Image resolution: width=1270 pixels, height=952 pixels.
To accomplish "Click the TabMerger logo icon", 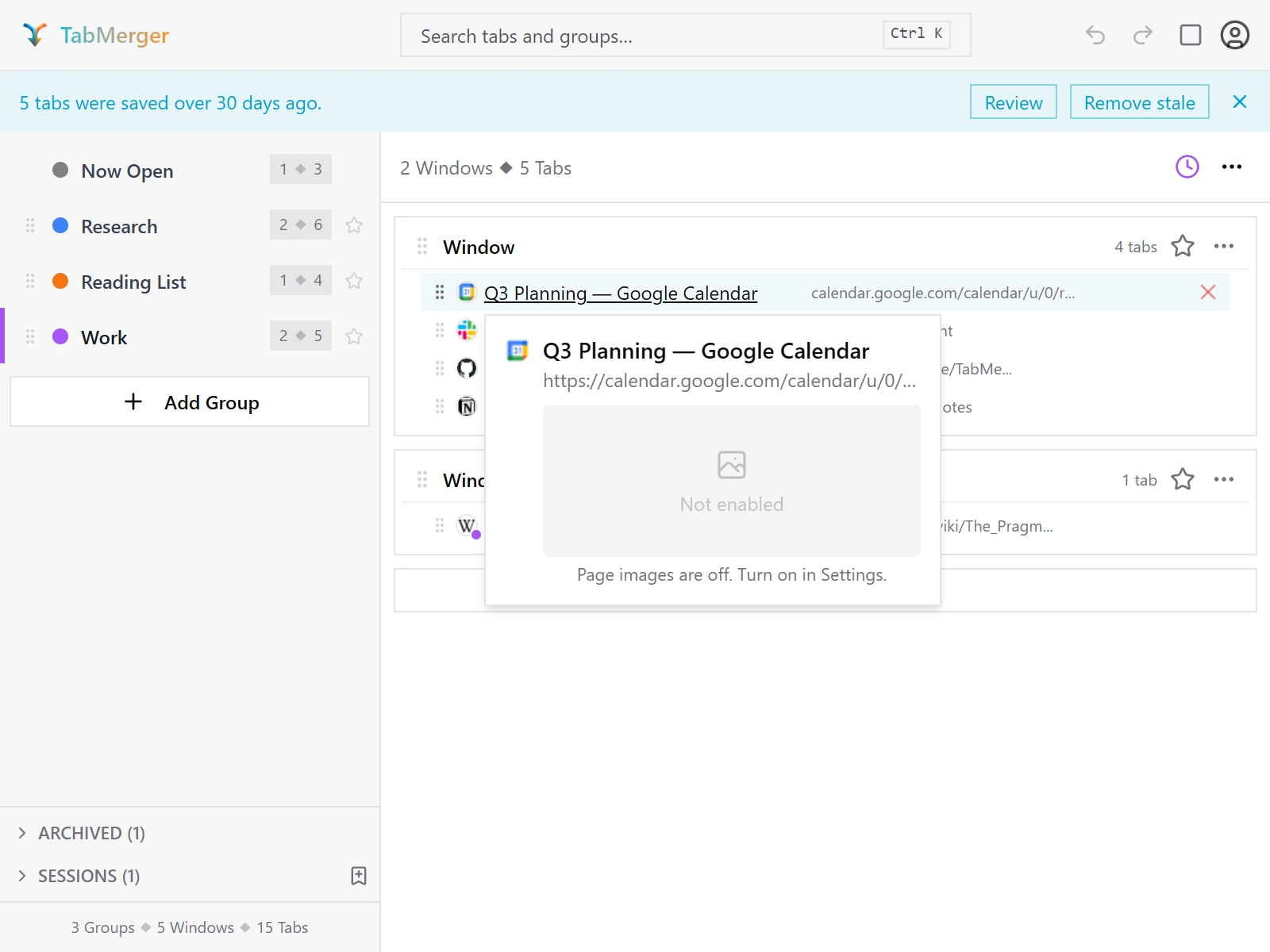I will (x=35, y=35).
